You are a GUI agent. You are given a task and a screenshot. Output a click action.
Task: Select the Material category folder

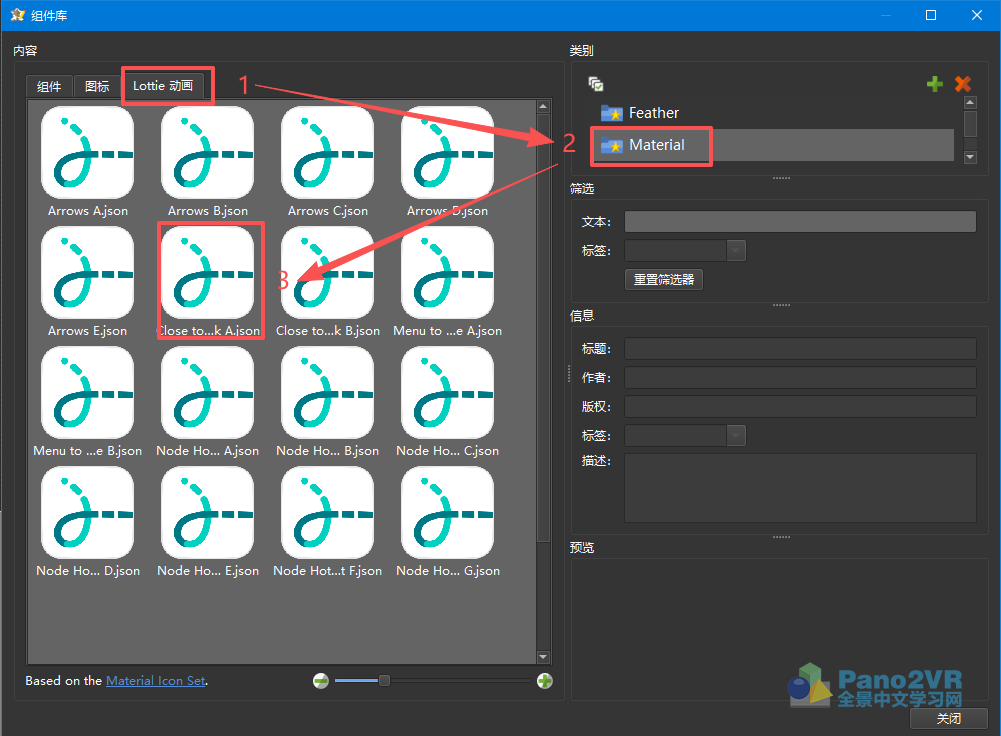pos(656,145)
